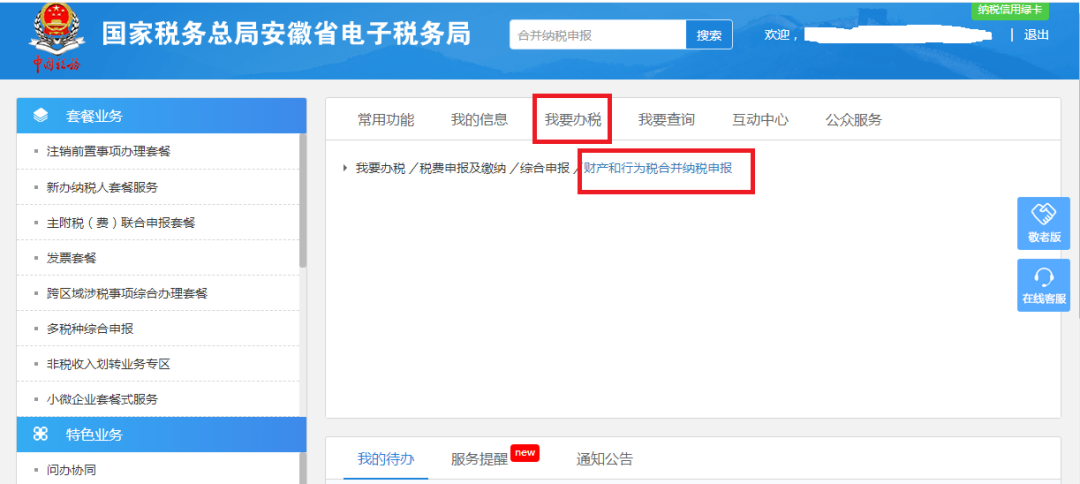Expand the breadcrumb triangle before 我要办税
Screen dimensions: 1080x484
(345, 168)
